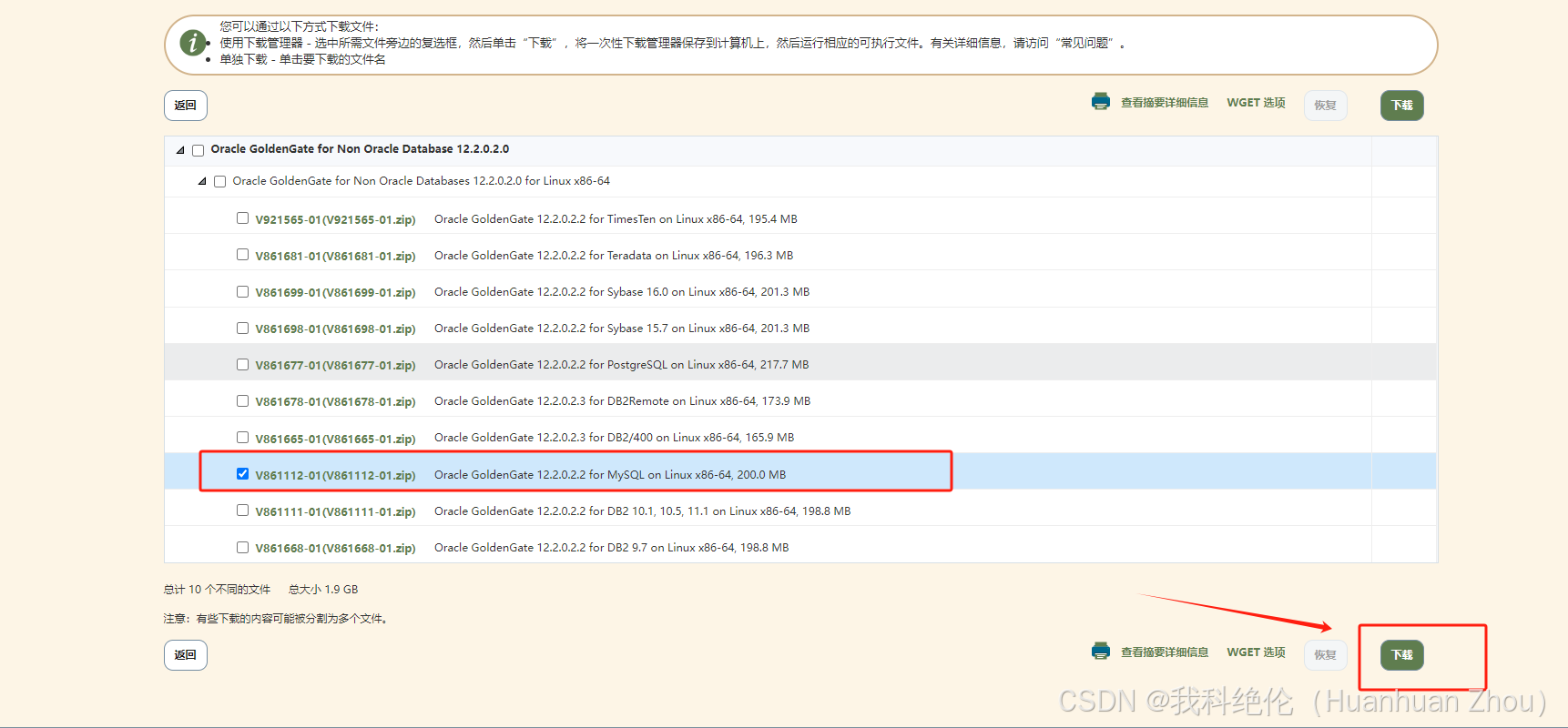The width and height of the screenshot is (1568, 728).
Task: Download V861698-01.zip file link
Action: point(335,329)
